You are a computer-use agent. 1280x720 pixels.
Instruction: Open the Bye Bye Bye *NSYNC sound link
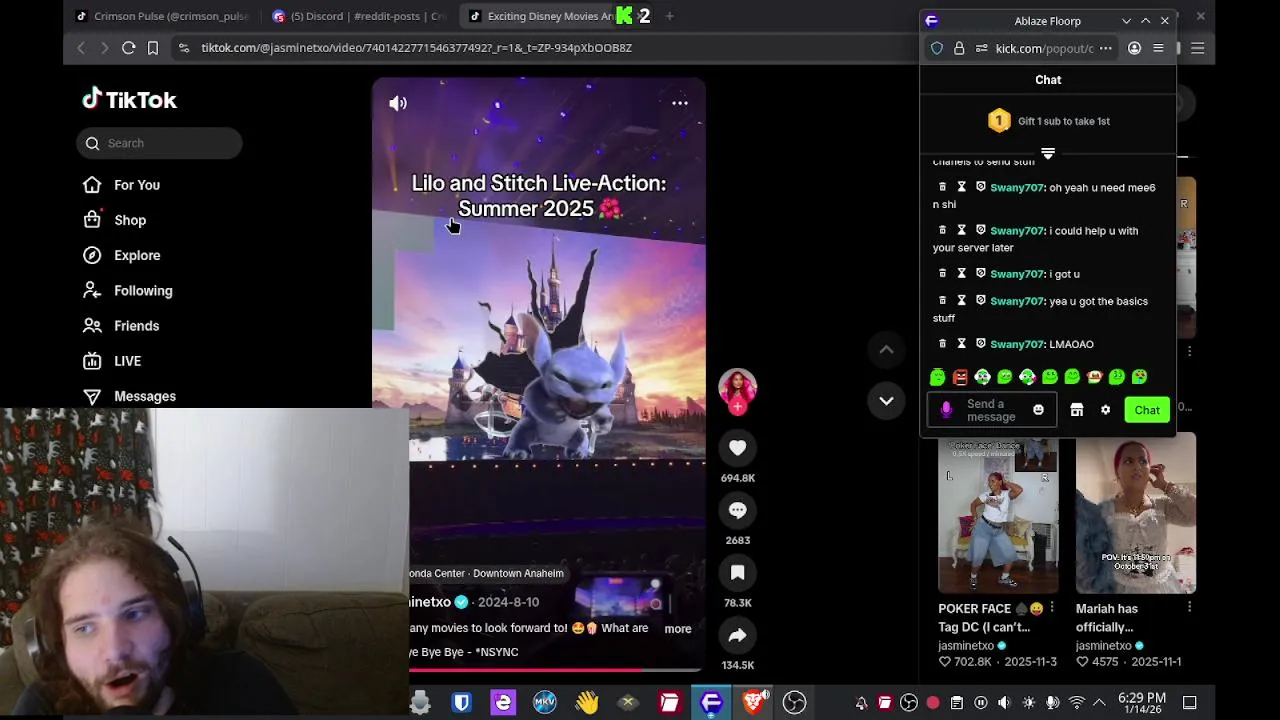coord(464,652)
